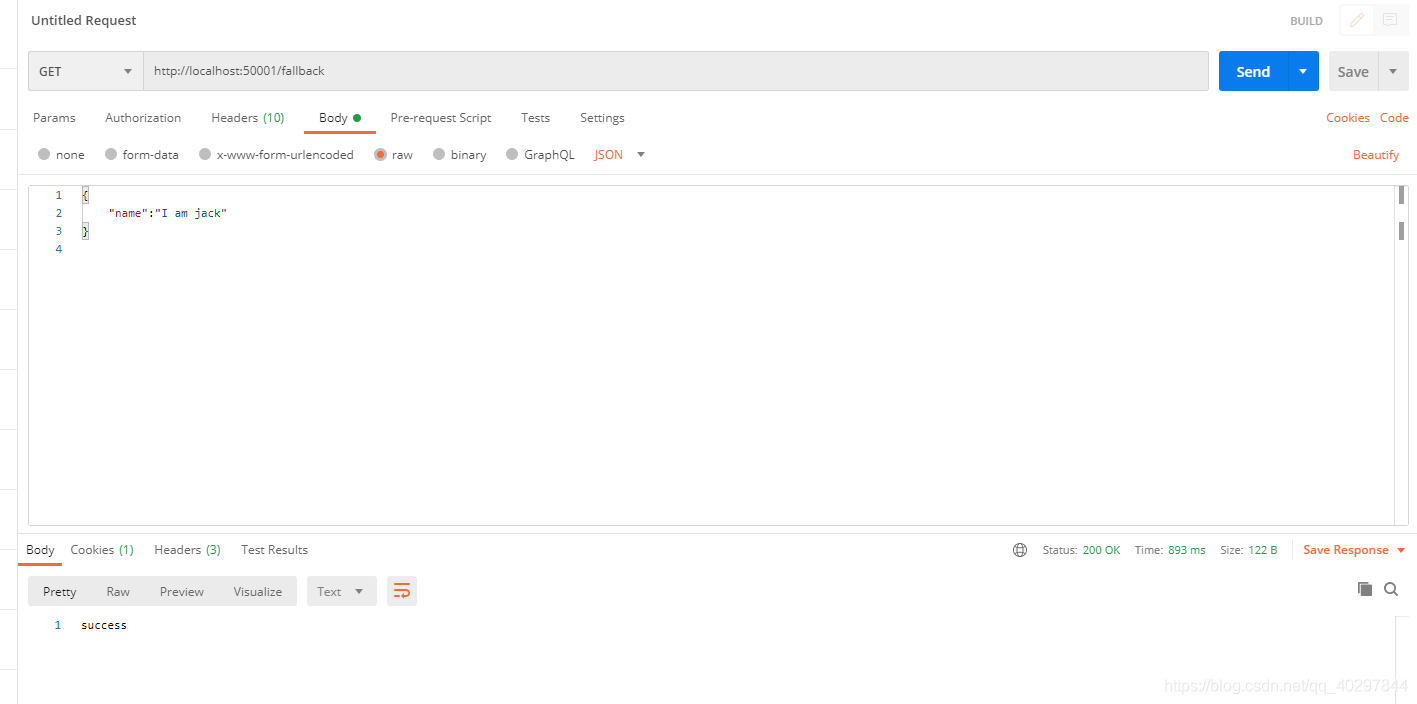Open the comments icon in the request header
Image resolution: width=1417 pixels, height=704 pixels.
pyautogui.click(x=1389, y=20)
